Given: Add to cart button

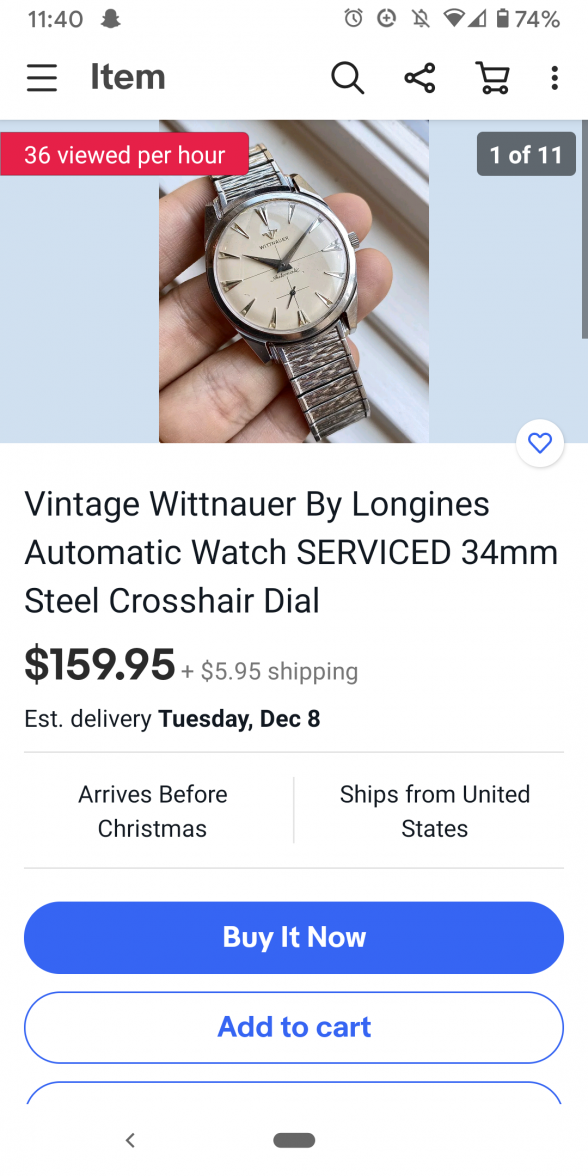Looking at the screenshot, I should pos(294,1027).
